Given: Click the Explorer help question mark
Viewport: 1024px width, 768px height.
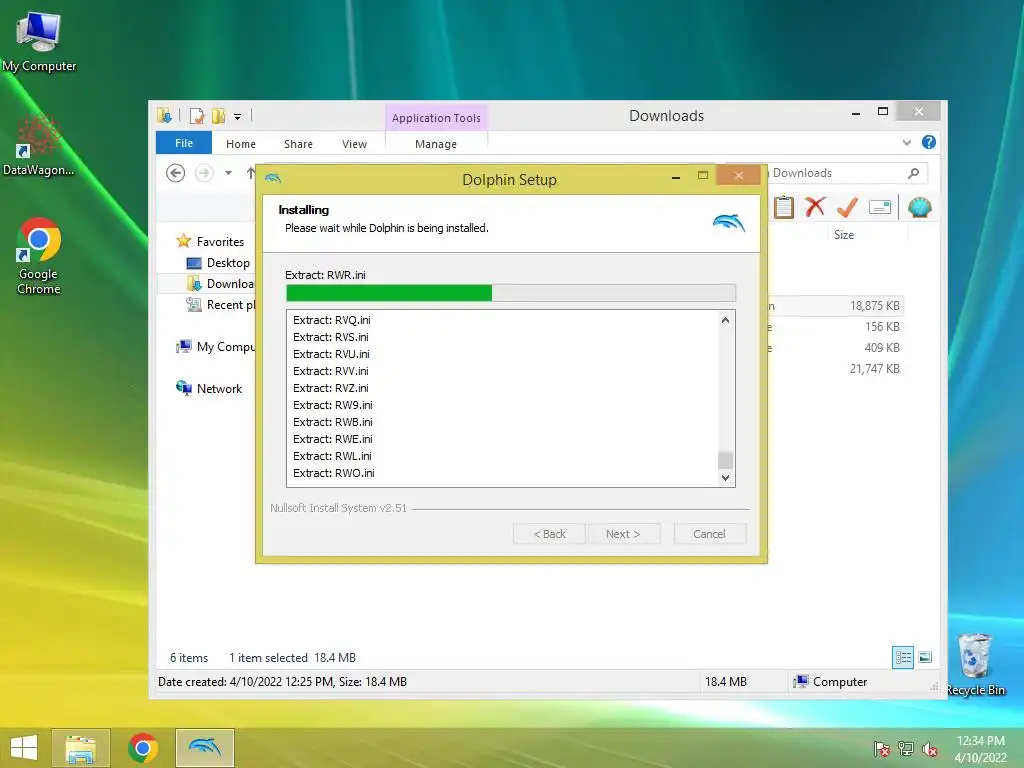Looking at the screenshot, I should (929, 142).
